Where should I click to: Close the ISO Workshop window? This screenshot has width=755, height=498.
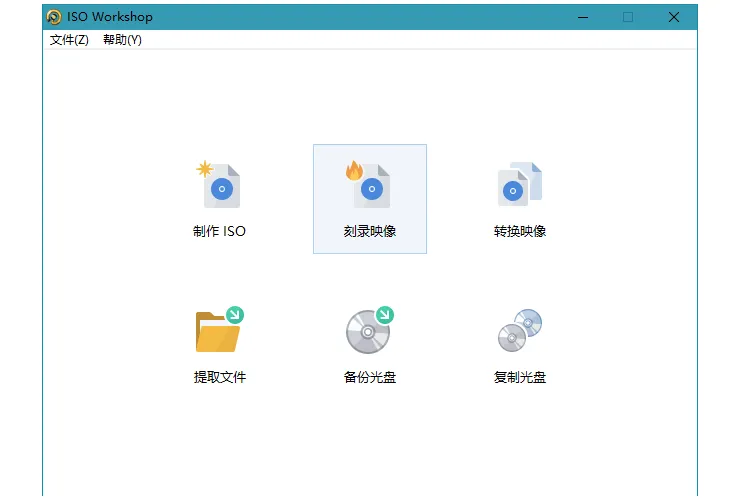(x=674, y=17)
